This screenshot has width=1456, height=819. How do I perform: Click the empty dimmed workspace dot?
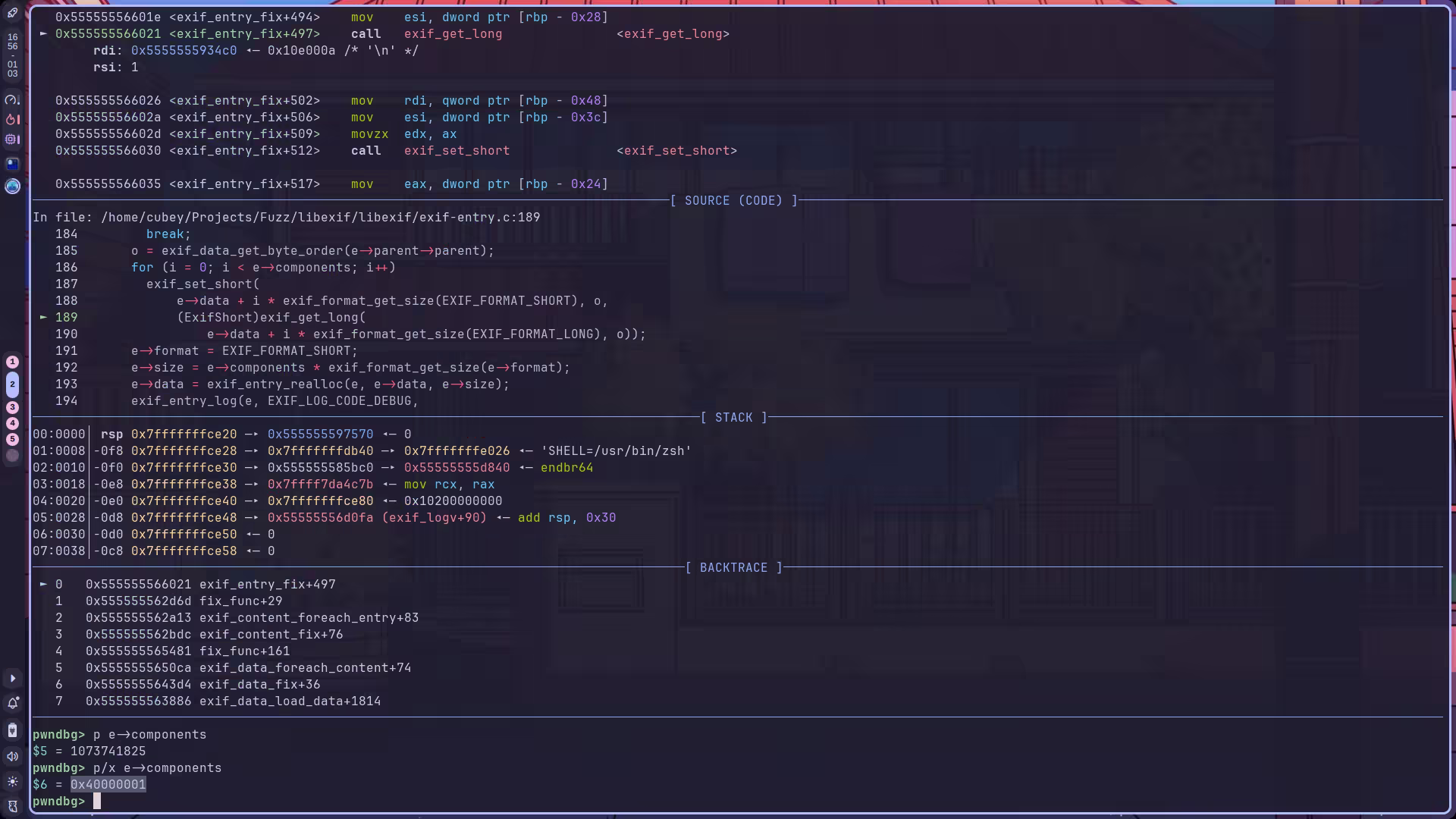pos(12,456)
